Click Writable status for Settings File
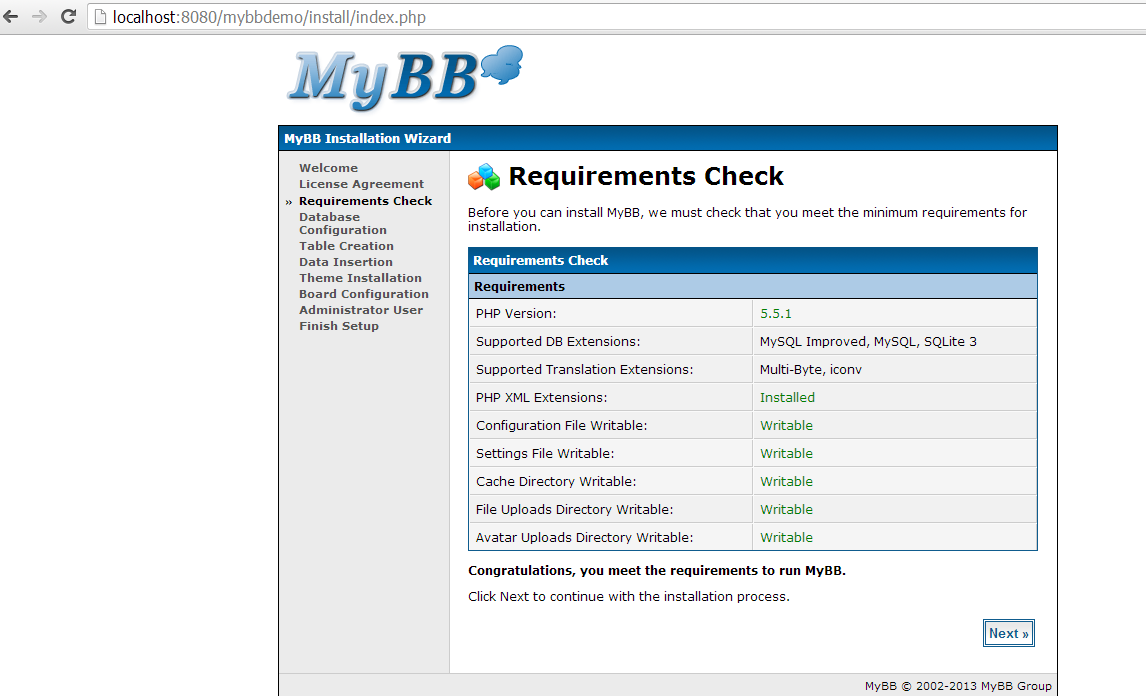 tap(786, 454)
